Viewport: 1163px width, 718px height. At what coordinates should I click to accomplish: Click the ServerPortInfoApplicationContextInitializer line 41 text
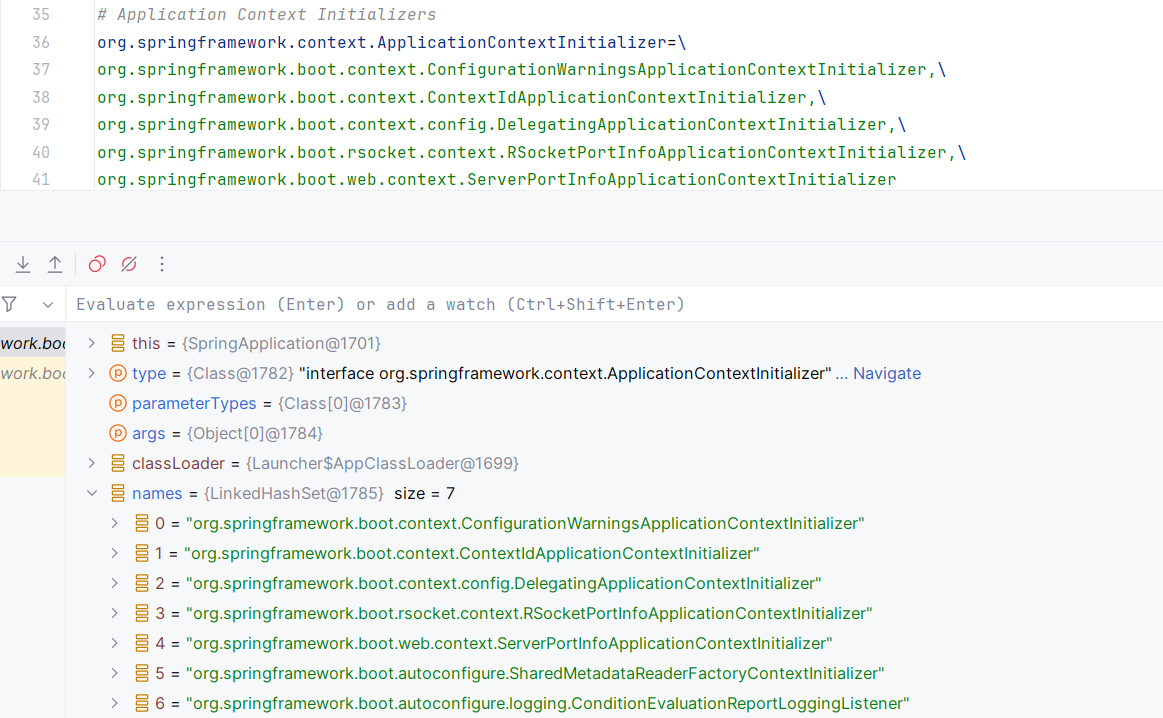point(497,180)
